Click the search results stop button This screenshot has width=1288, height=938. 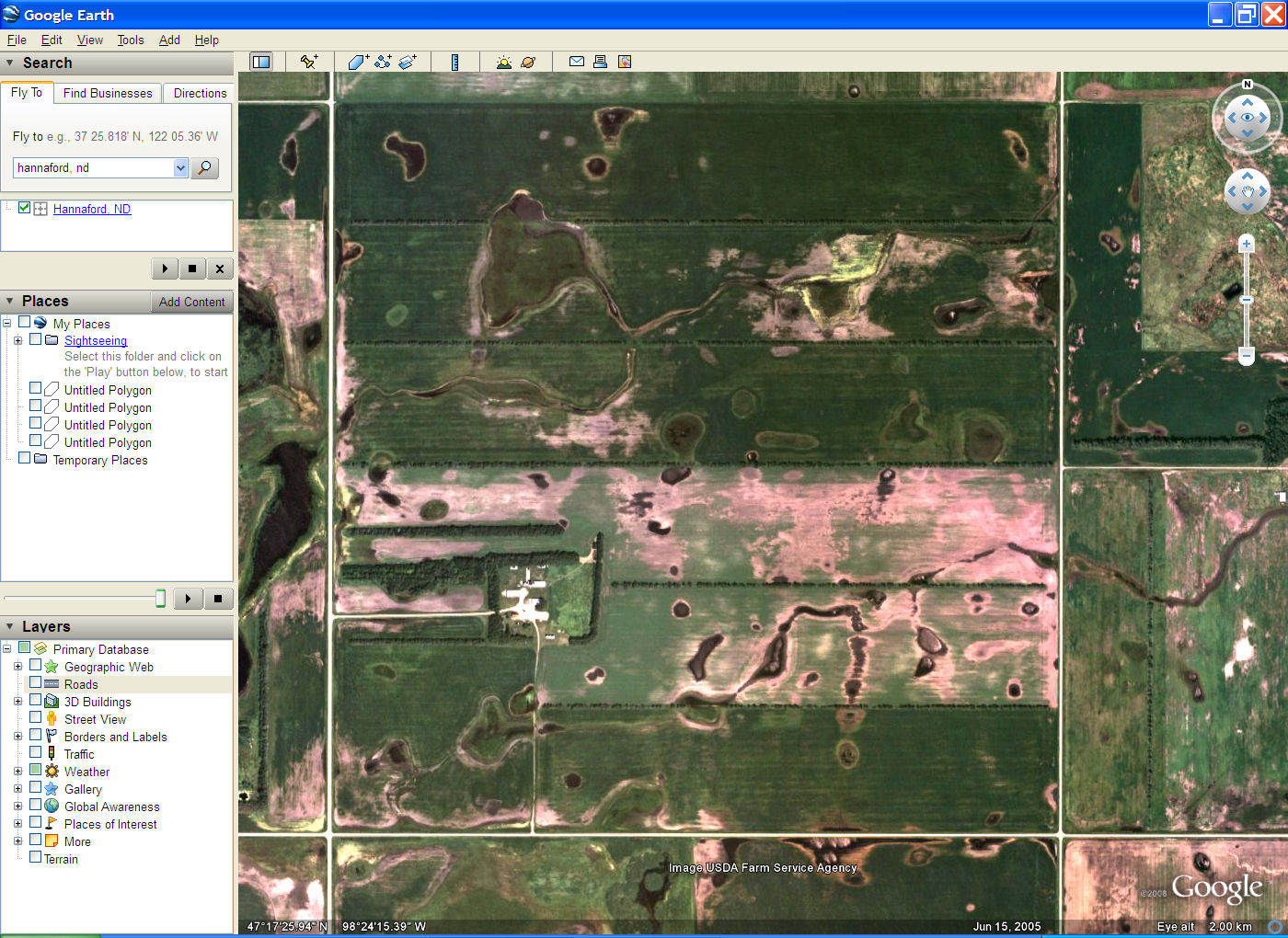pyautogui.click(x=191, y=269)
